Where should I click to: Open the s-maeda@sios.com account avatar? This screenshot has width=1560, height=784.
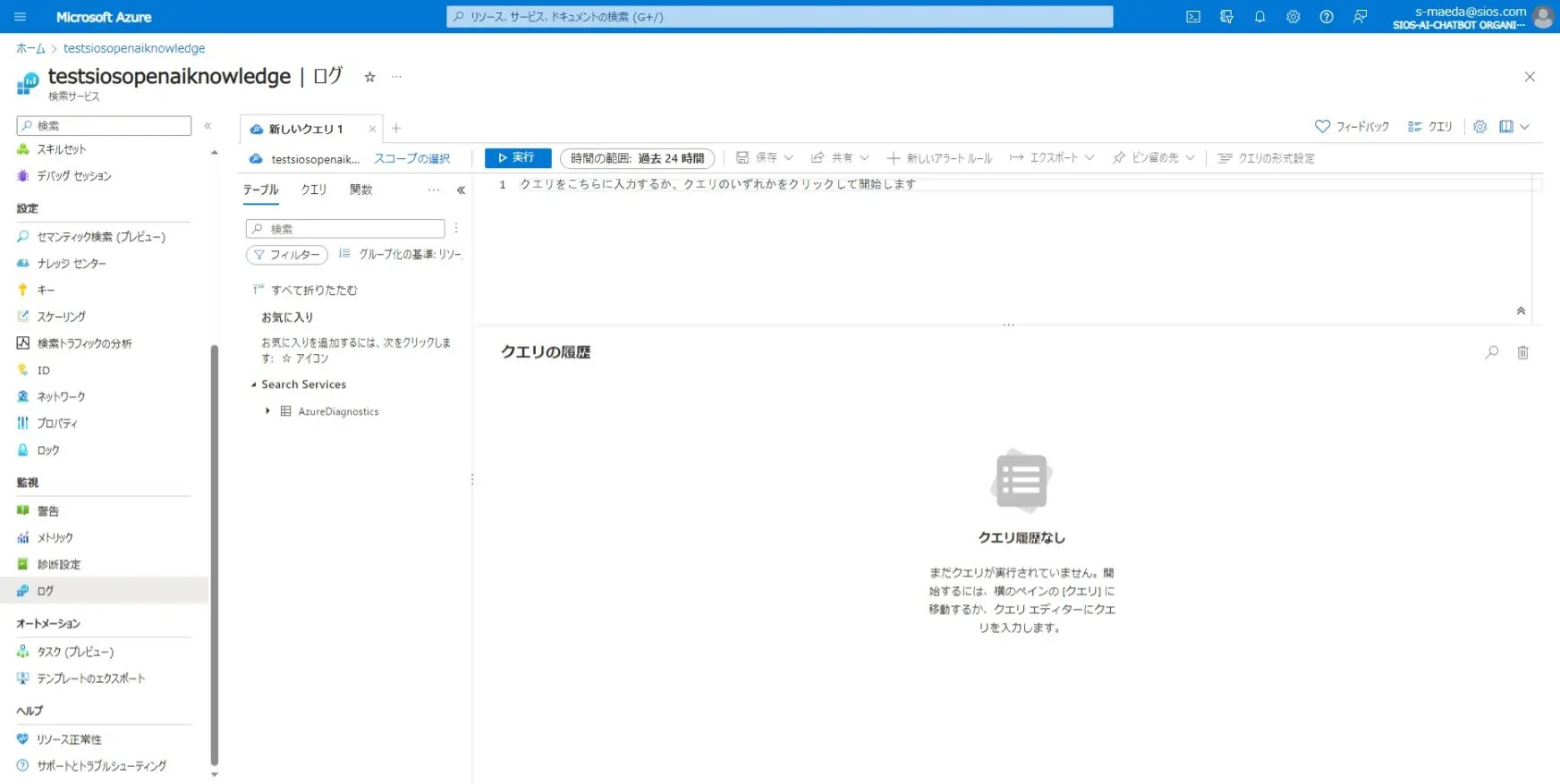(1542, 16)
